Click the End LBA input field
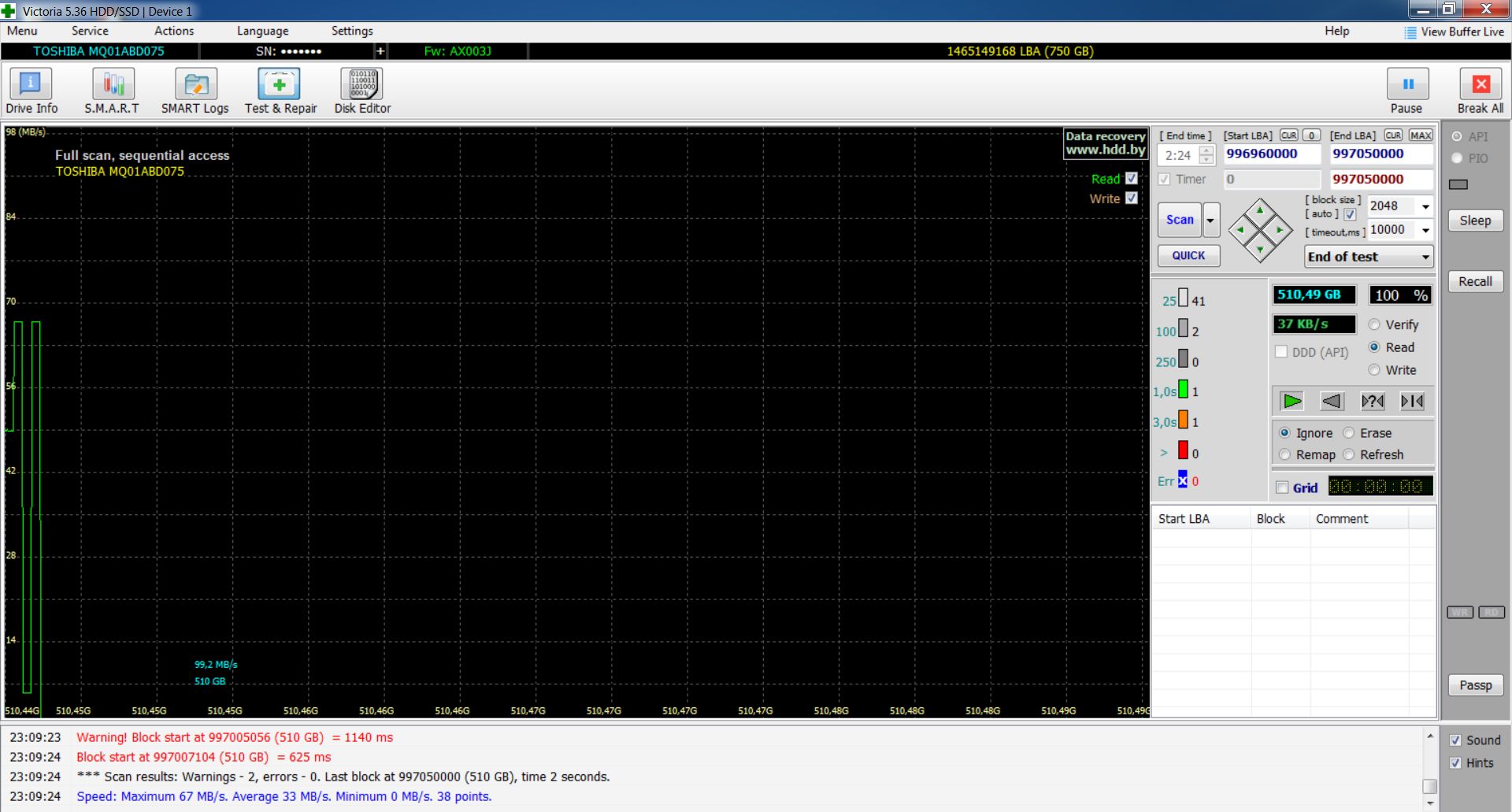The image size is (1512, 812). pos(1381,154)
